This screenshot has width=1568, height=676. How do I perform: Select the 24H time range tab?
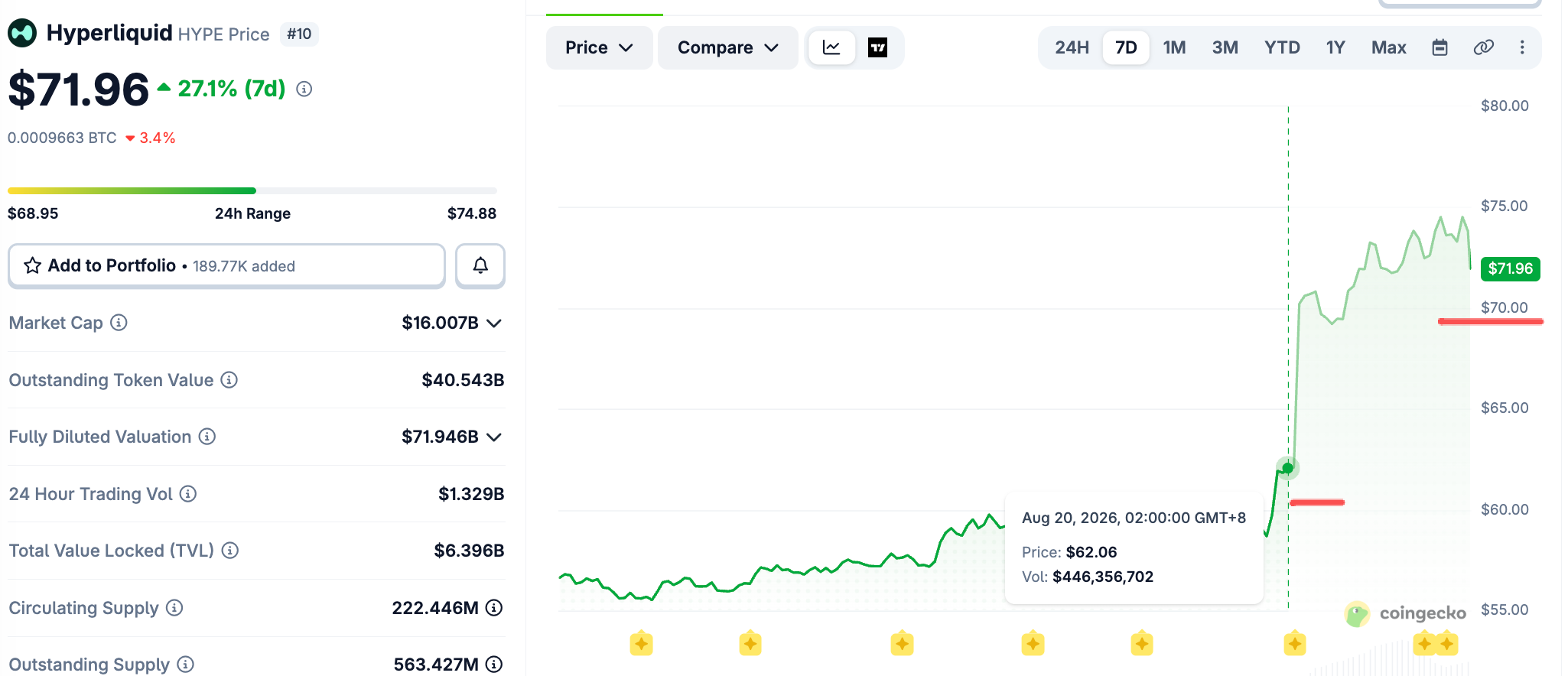pos(1072,47)
